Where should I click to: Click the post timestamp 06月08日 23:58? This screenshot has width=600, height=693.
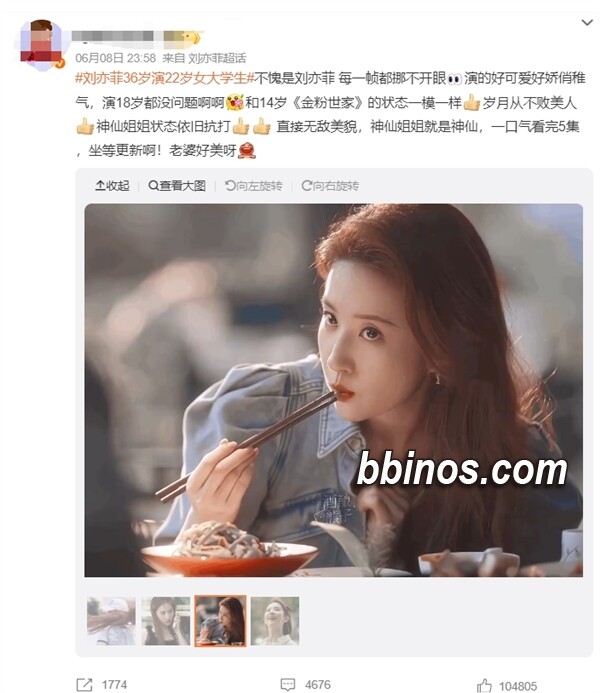click(x=115, y=58)
